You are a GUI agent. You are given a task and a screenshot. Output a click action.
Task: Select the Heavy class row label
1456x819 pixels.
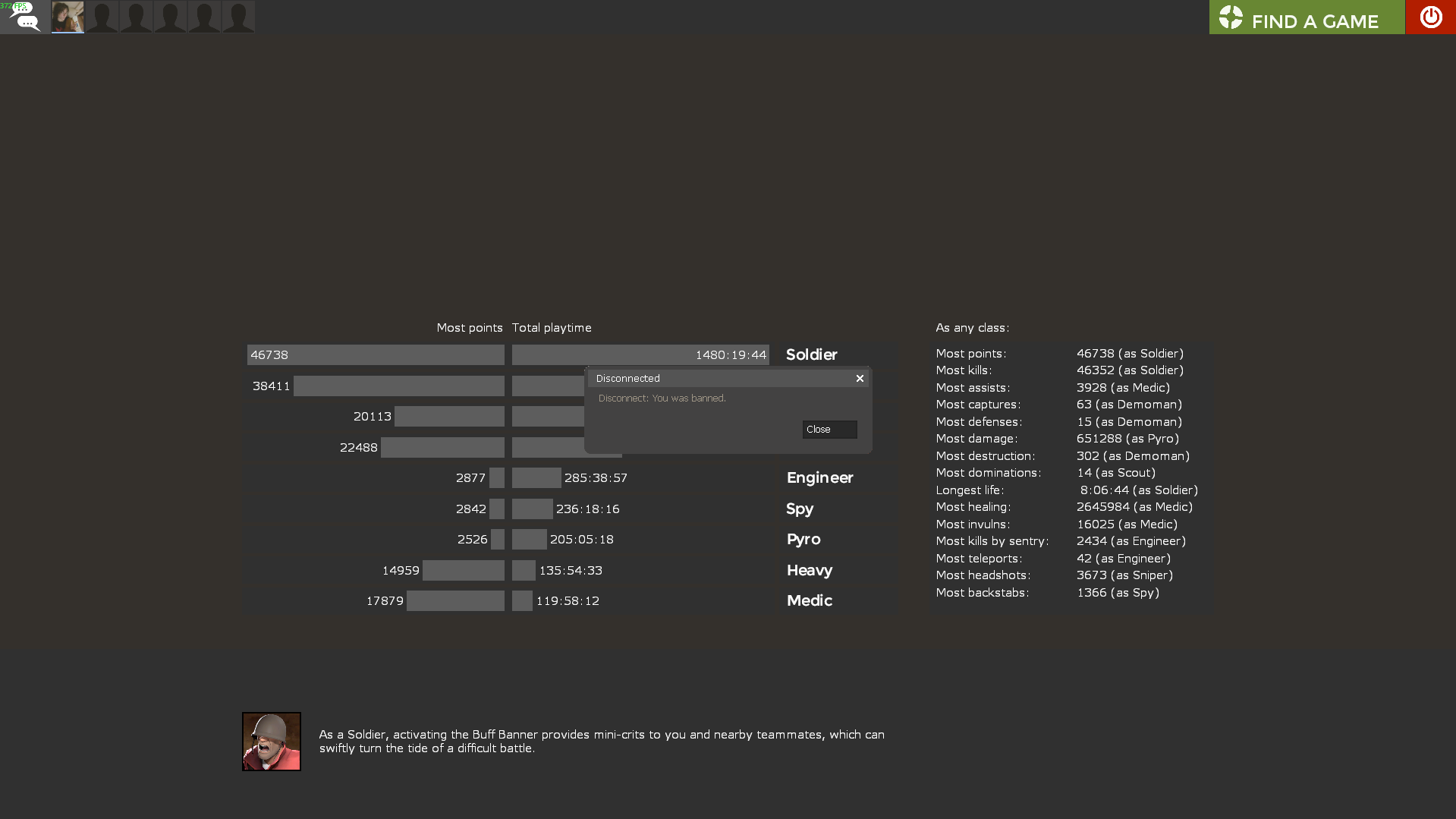tap(810, 570)
